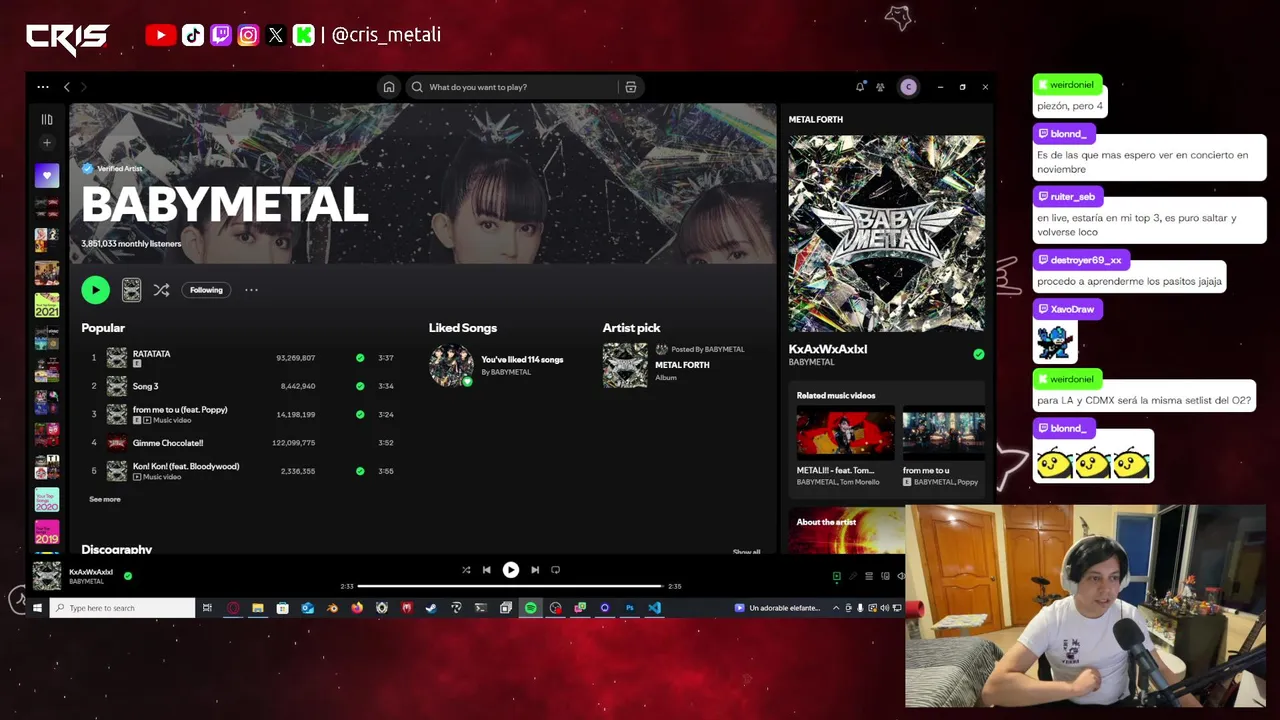This screenshot has height=720, width=1280.
Task: Open the from me to u music video thumbnail
Action: tap(944, 434)
